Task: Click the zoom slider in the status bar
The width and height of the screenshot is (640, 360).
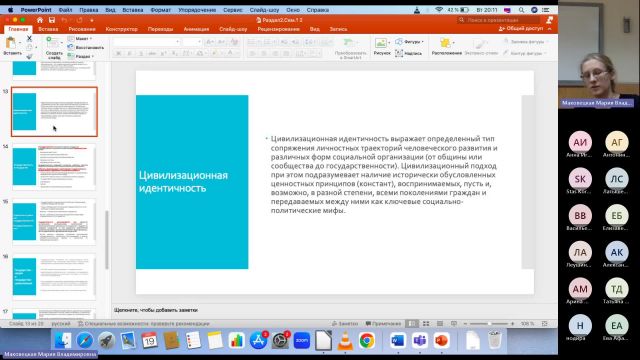Action: 489,324
